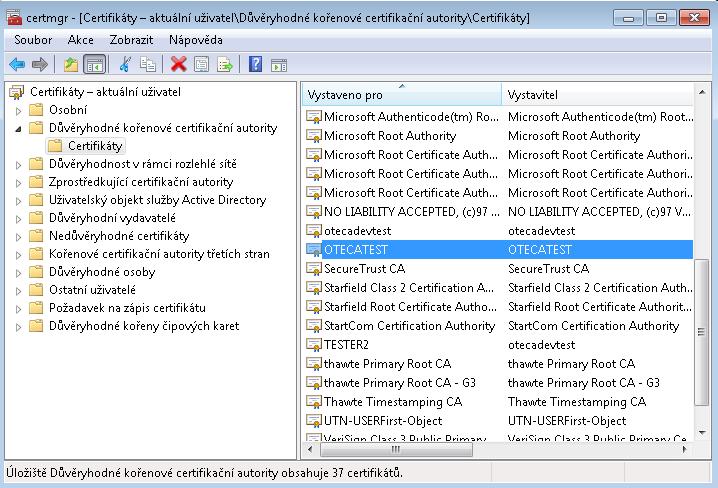Click horizontal scrollbar left arrow
The height and width of the screenshot is (488, 718).
click(310, 450)
